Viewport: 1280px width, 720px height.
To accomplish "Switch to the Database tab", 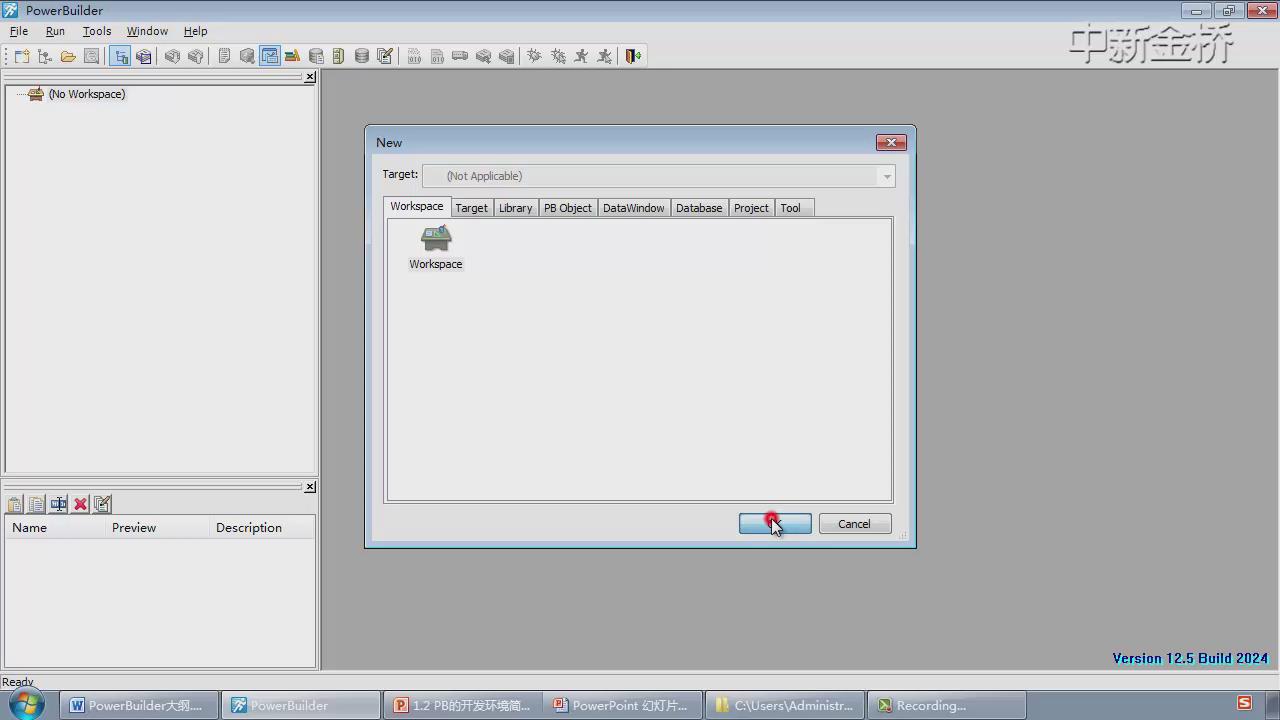I will [x=699, y=208].
